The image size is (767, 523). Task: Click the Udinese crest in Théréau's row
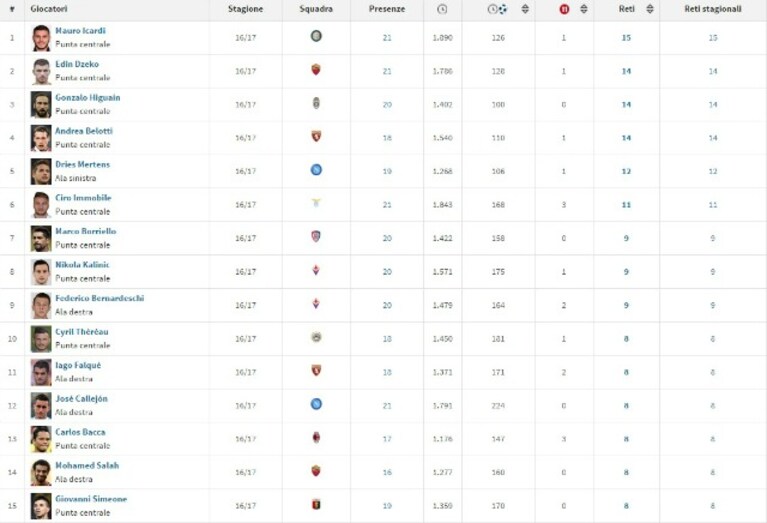point(316,337)
